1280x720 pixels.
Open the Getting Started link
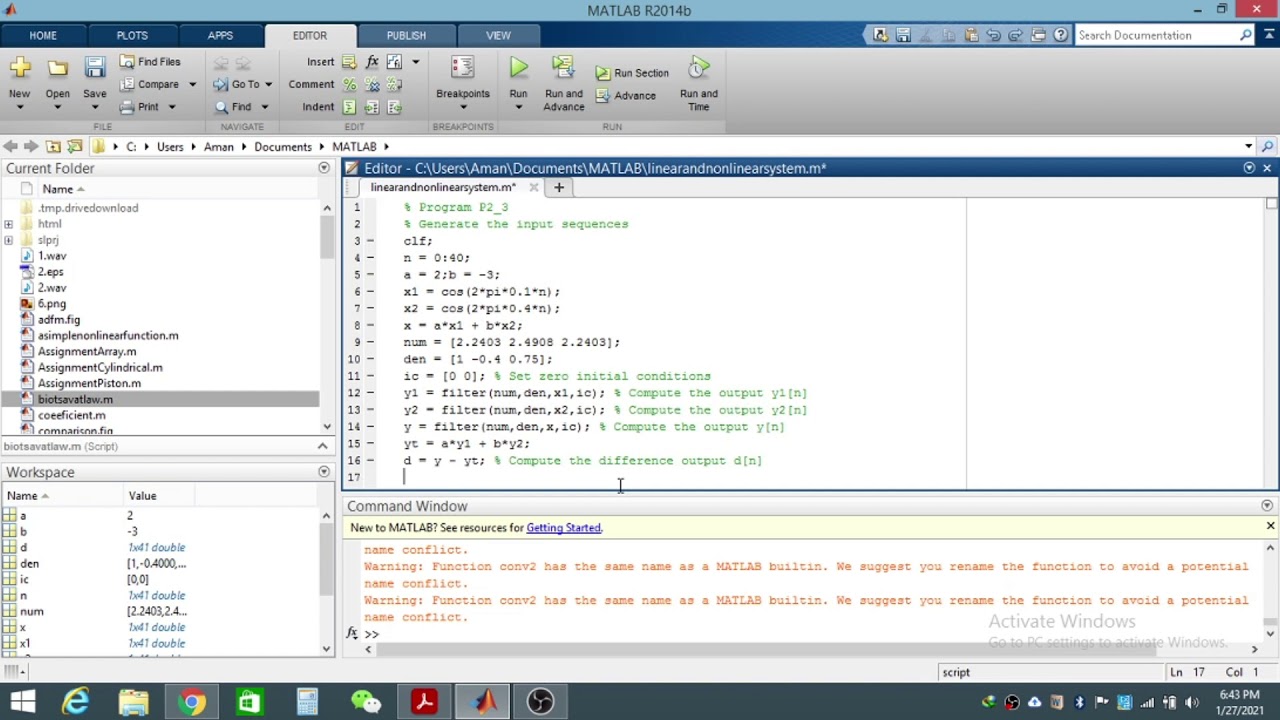[563, 528]
